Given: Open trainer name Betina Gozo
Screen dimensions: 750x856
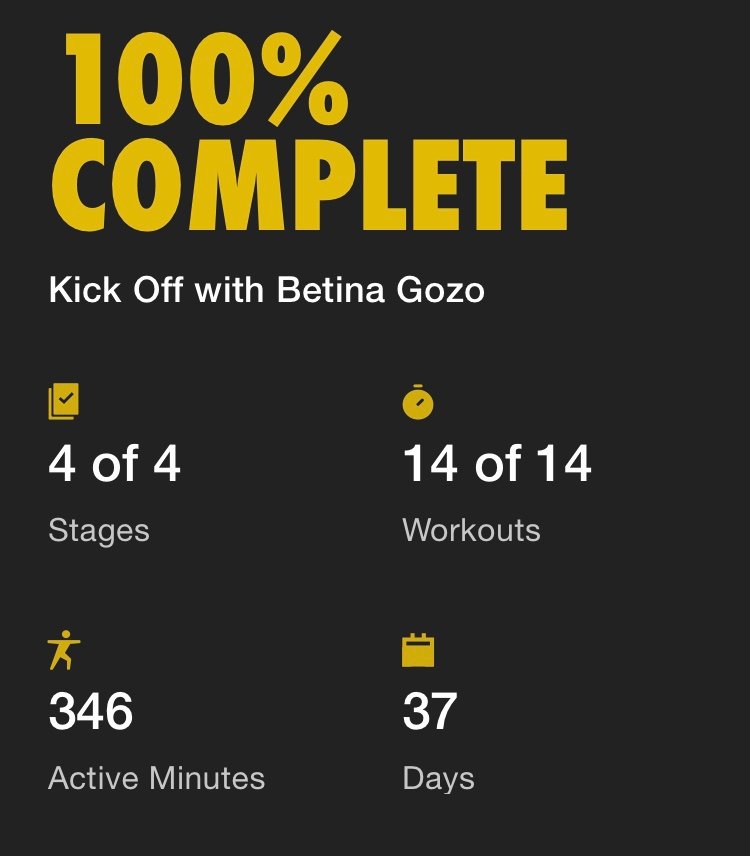Looking at the screenshot, I should pyautogui.click(x=380, y=290).
